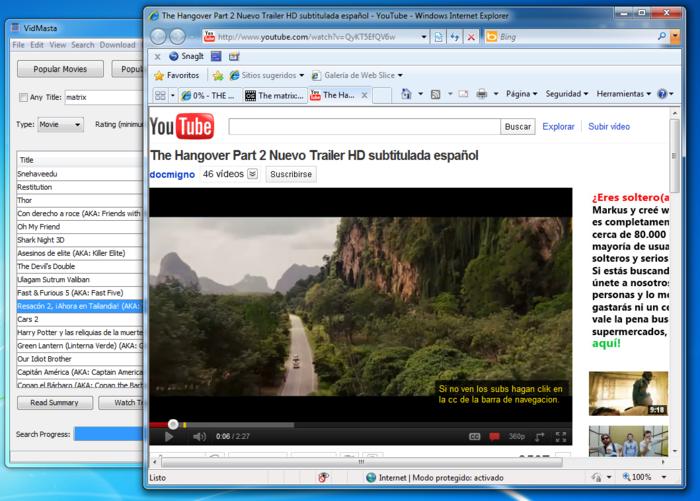Screen dimensions: 700x501
Task: Stop loading with the red X icon
Action: pos(471,37)
